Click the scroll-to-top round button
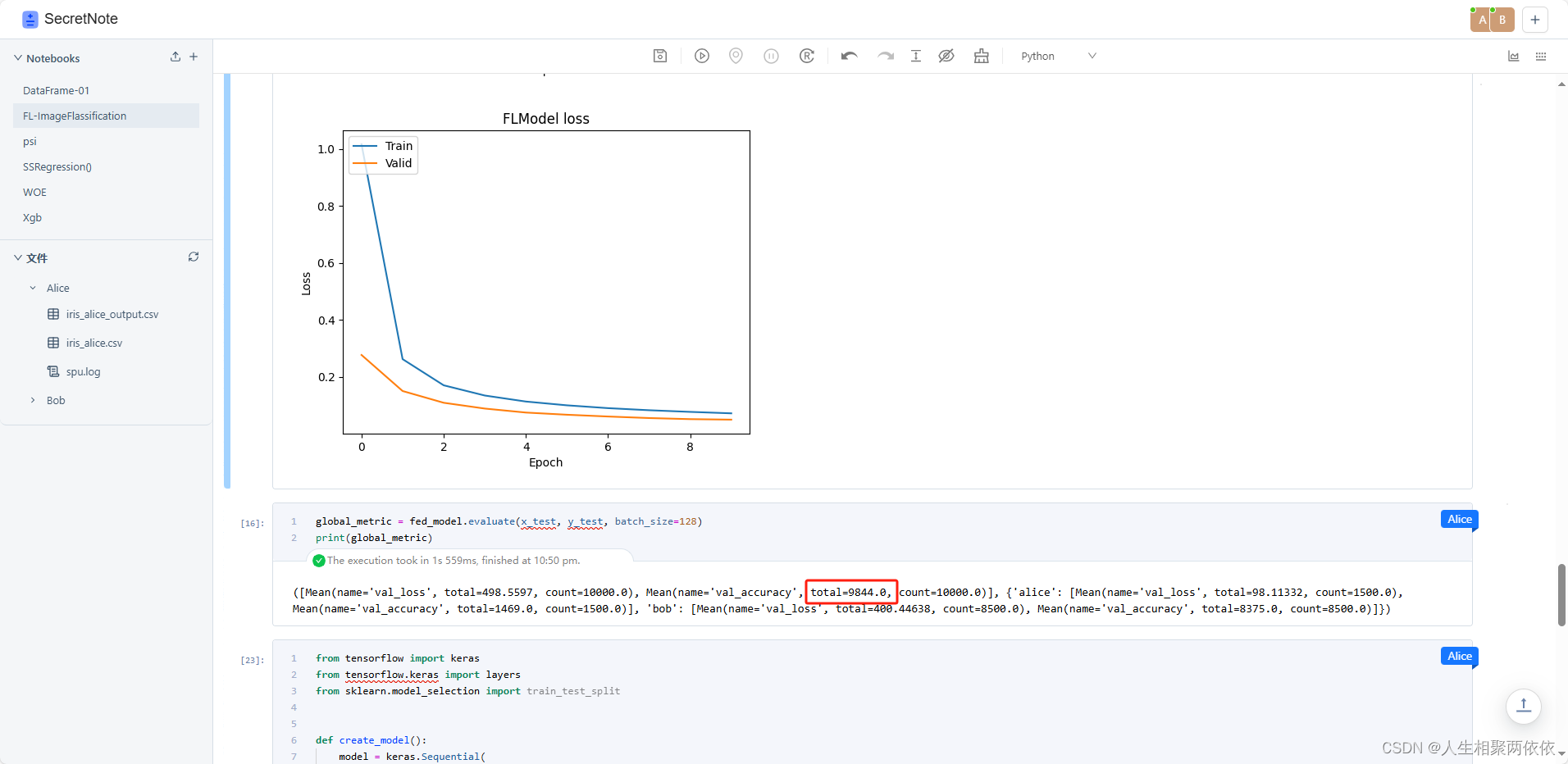 pos(1524,706)
